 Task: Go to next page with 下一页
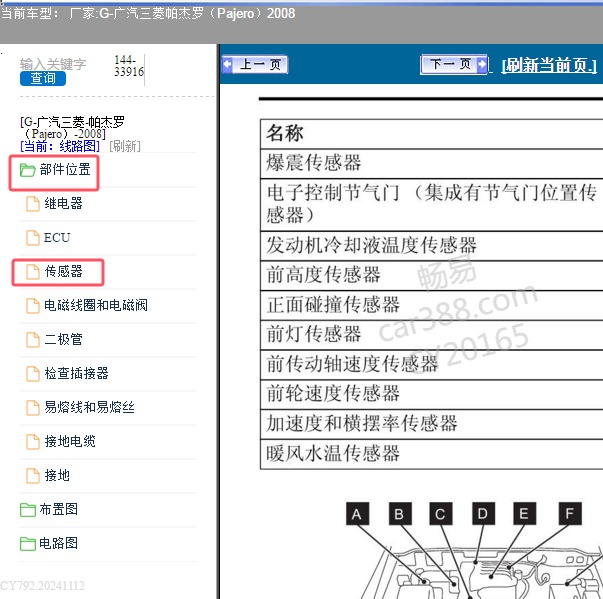tap(454, 64)
